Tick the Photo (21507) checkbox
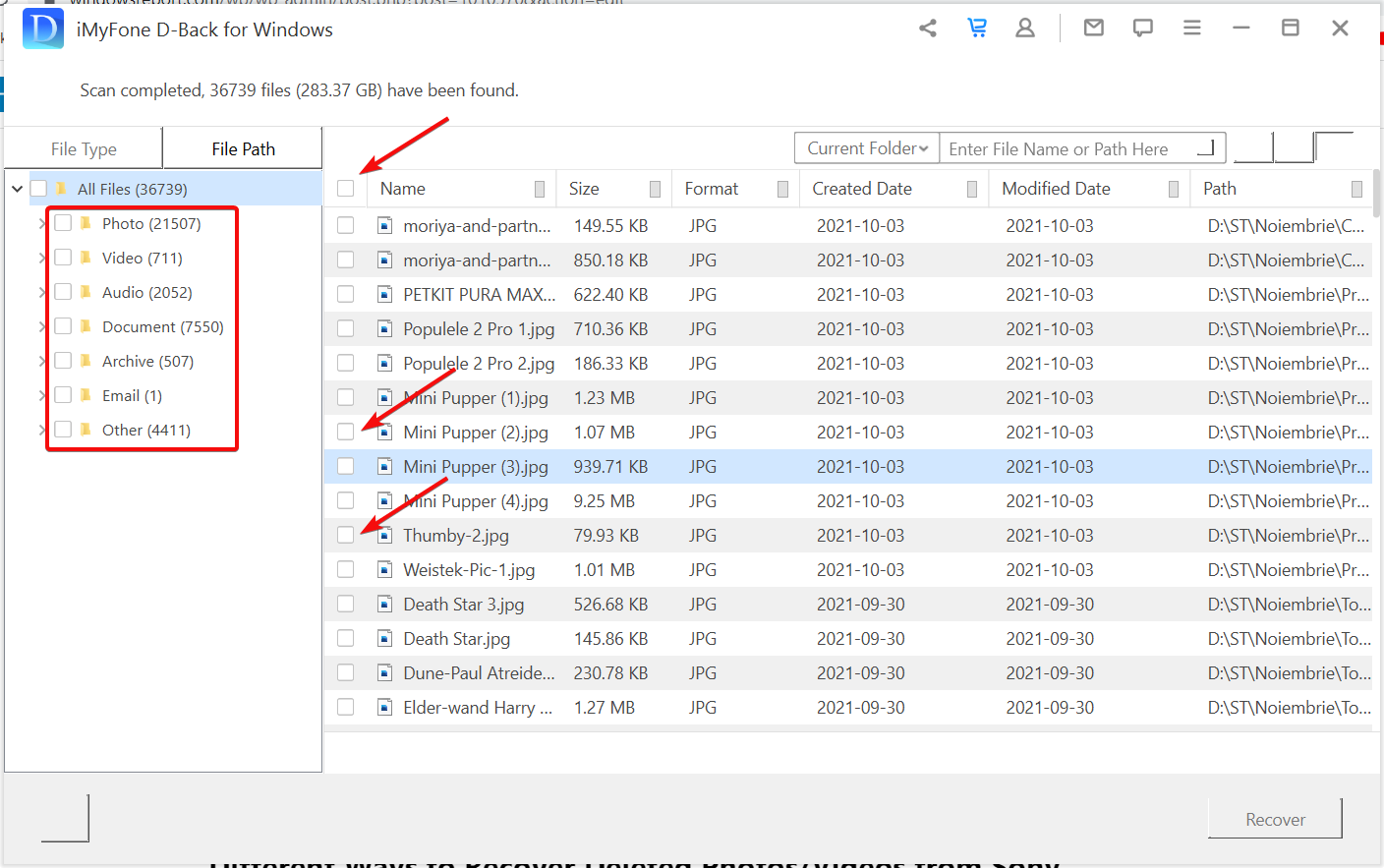1384x868 pixels. (63, 223)
